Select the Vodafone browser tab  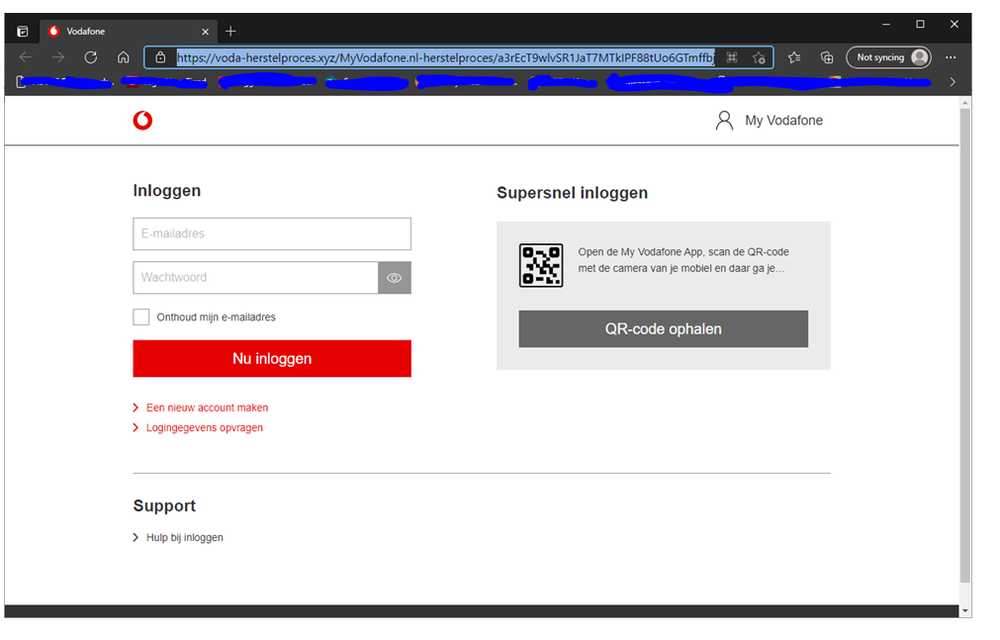(x=128, y=31)
